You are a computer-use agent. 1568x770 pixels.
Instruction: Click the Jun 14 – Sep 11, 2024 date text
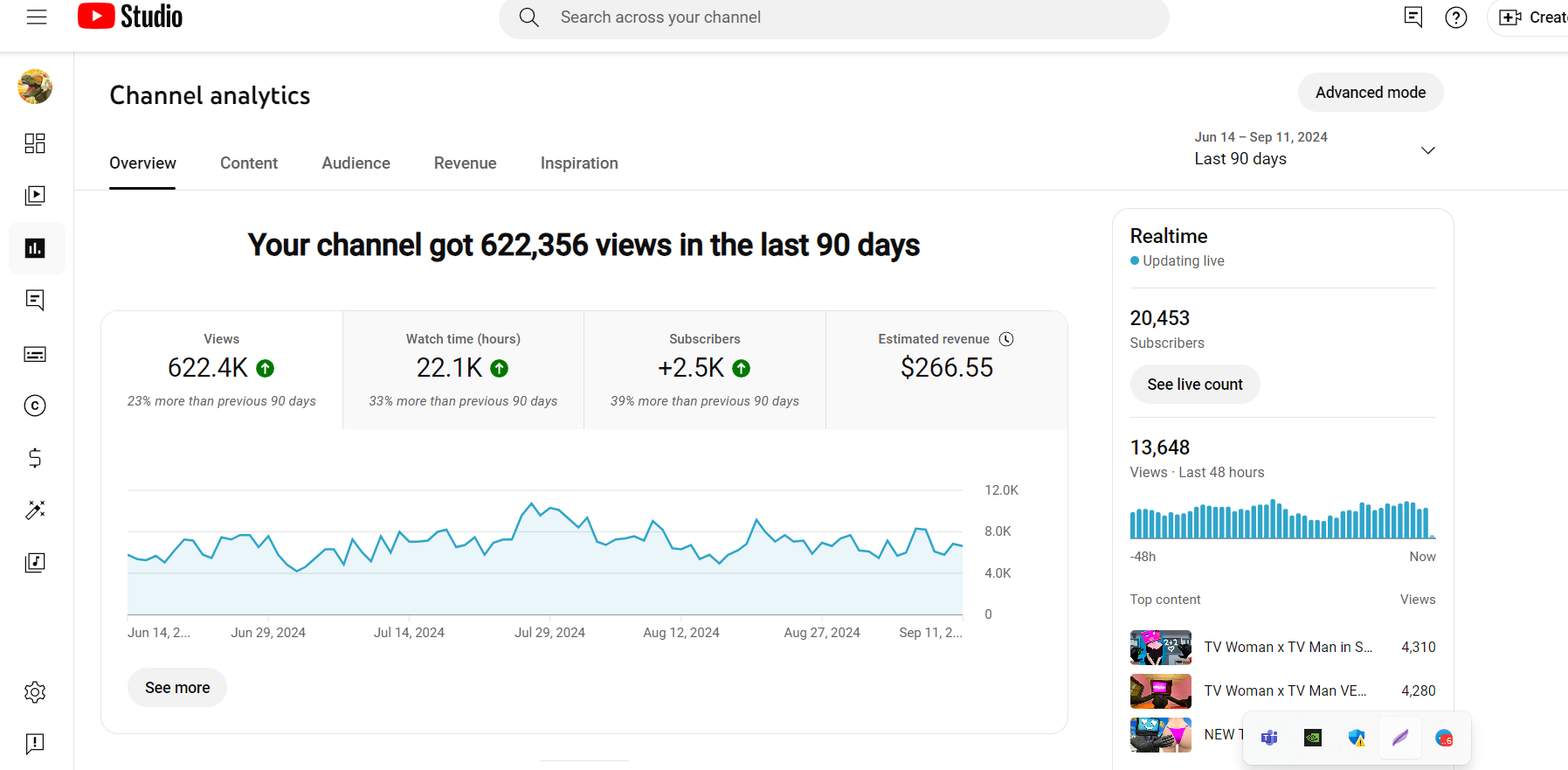(1261, 137)
